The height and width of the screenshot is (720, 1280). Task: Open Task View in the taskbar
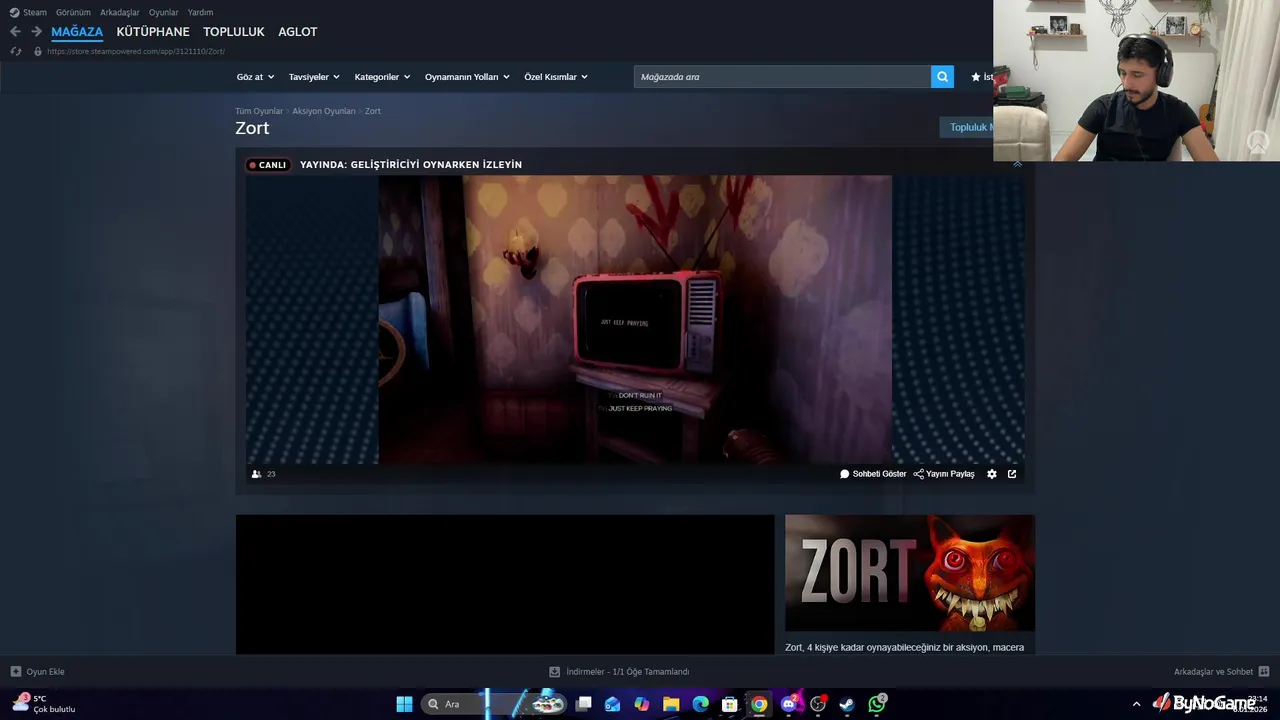point(584,704)
